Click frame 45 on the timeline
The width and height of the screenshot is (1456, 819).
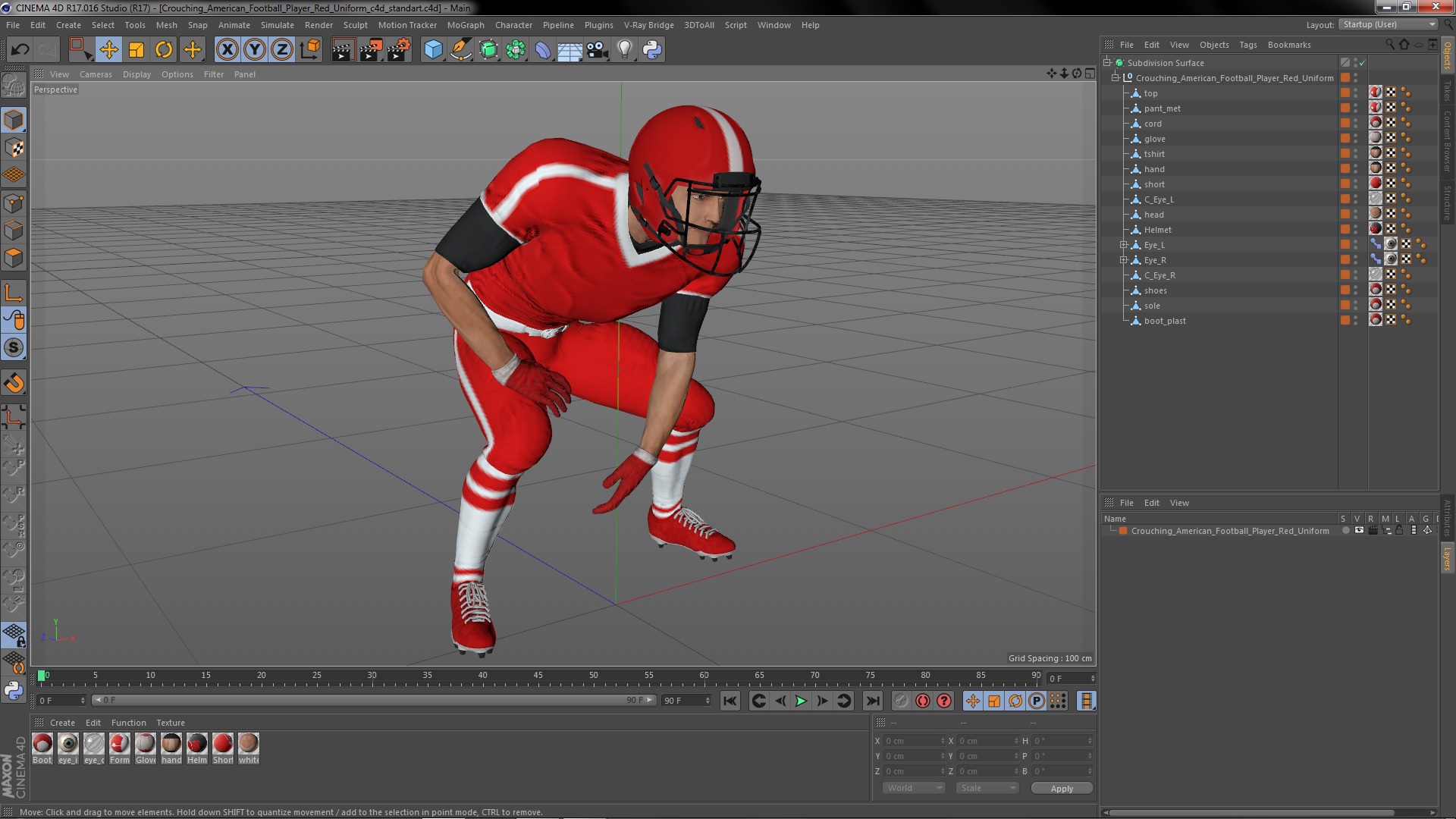click(x=538, y=675)
